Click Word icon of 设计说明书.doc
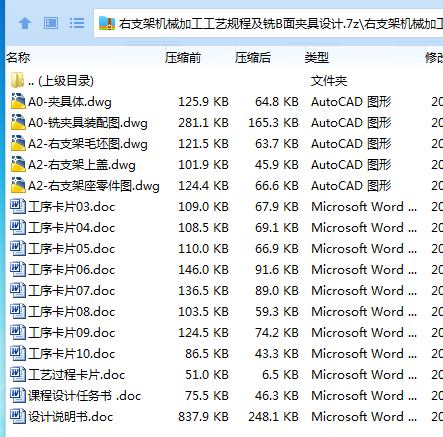This screenshot has height=437, width=443. click(x=18, y=416)
